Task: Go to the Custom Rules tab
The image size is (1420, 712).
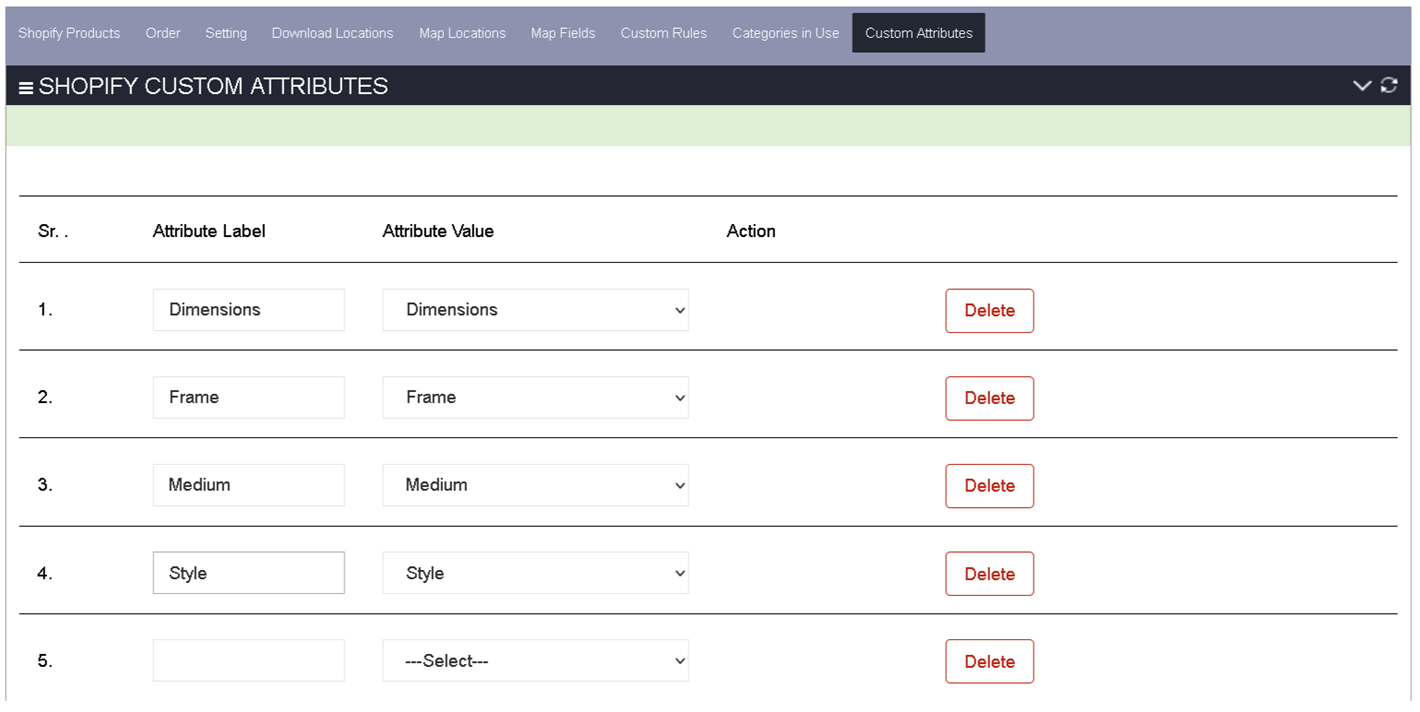Action: click(664, 33)
